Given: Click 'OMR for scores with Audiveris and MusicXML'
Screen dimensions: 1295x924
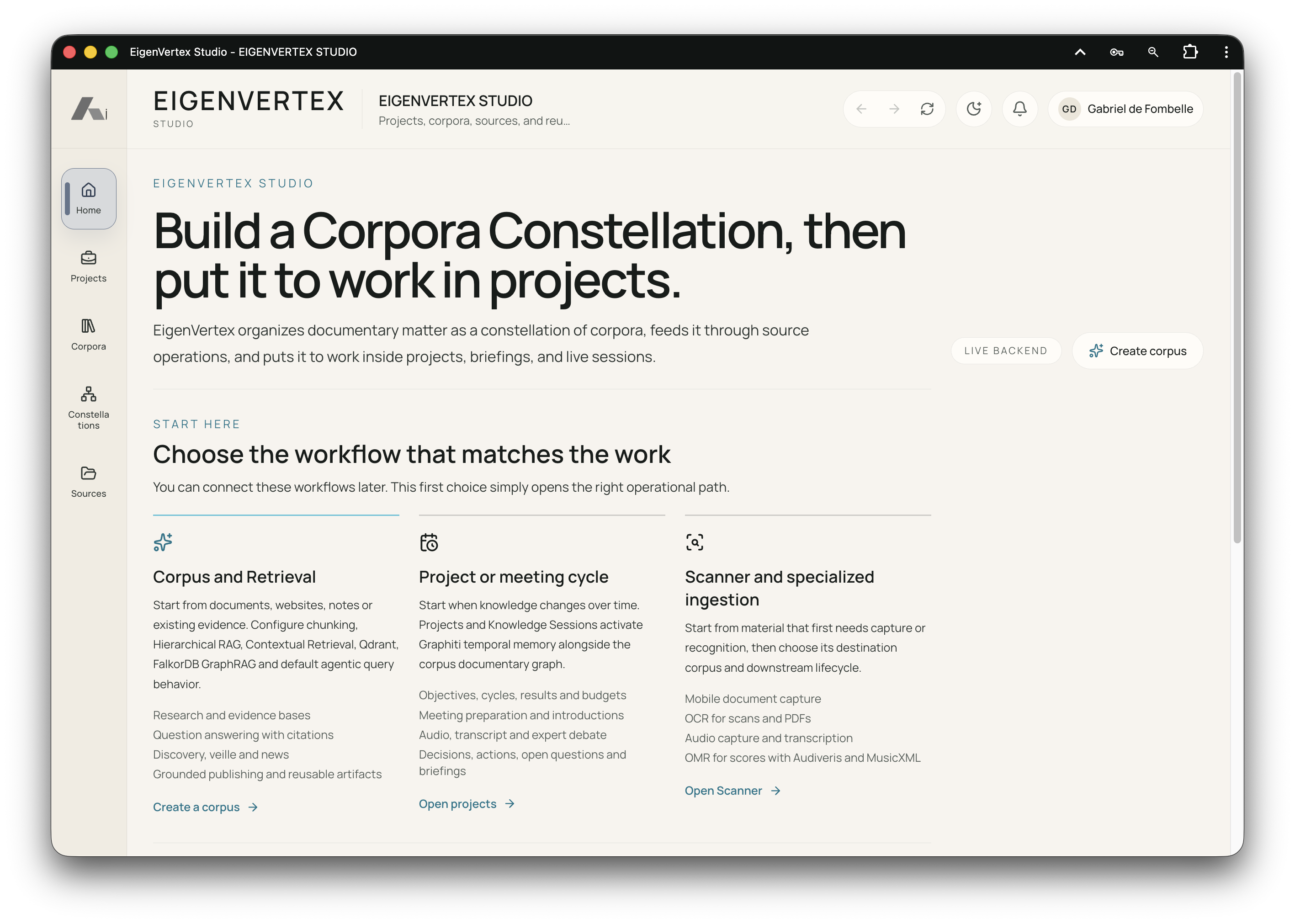Looking at the screenshot, I should [803, 758].
